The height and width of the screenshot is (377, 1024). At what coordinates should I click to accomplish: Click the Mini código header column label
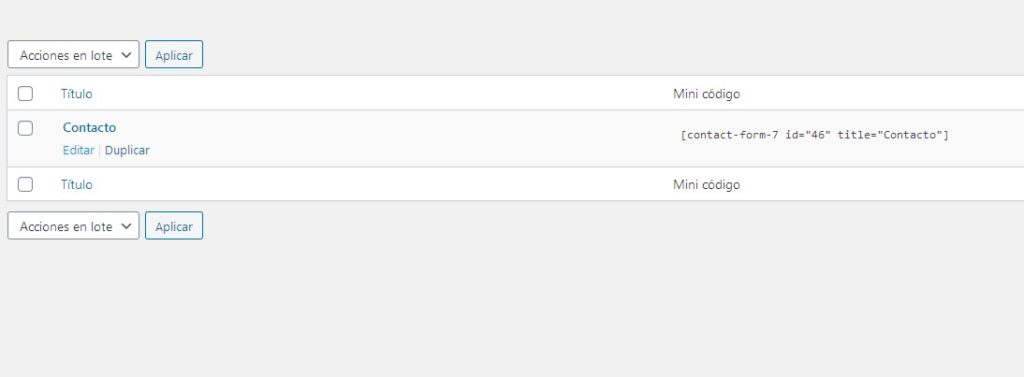pyautogui.click(x=706, y=94)
